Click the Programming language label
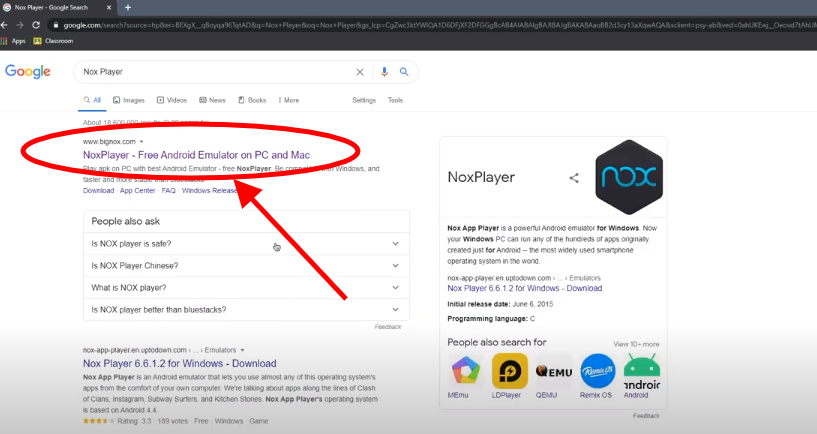817x434 pixels. tap(487, 318)
